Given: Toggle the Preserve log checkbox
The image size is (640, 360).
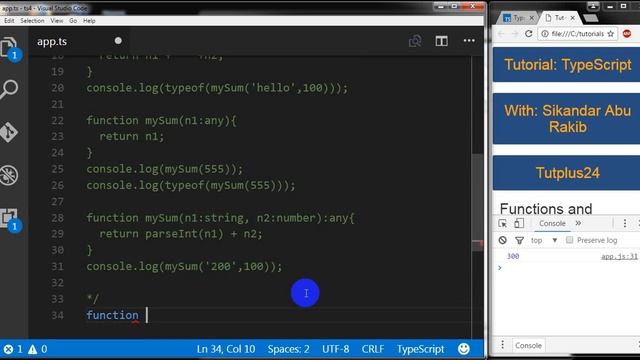Looking at the screenshot, I should [569, 240].
